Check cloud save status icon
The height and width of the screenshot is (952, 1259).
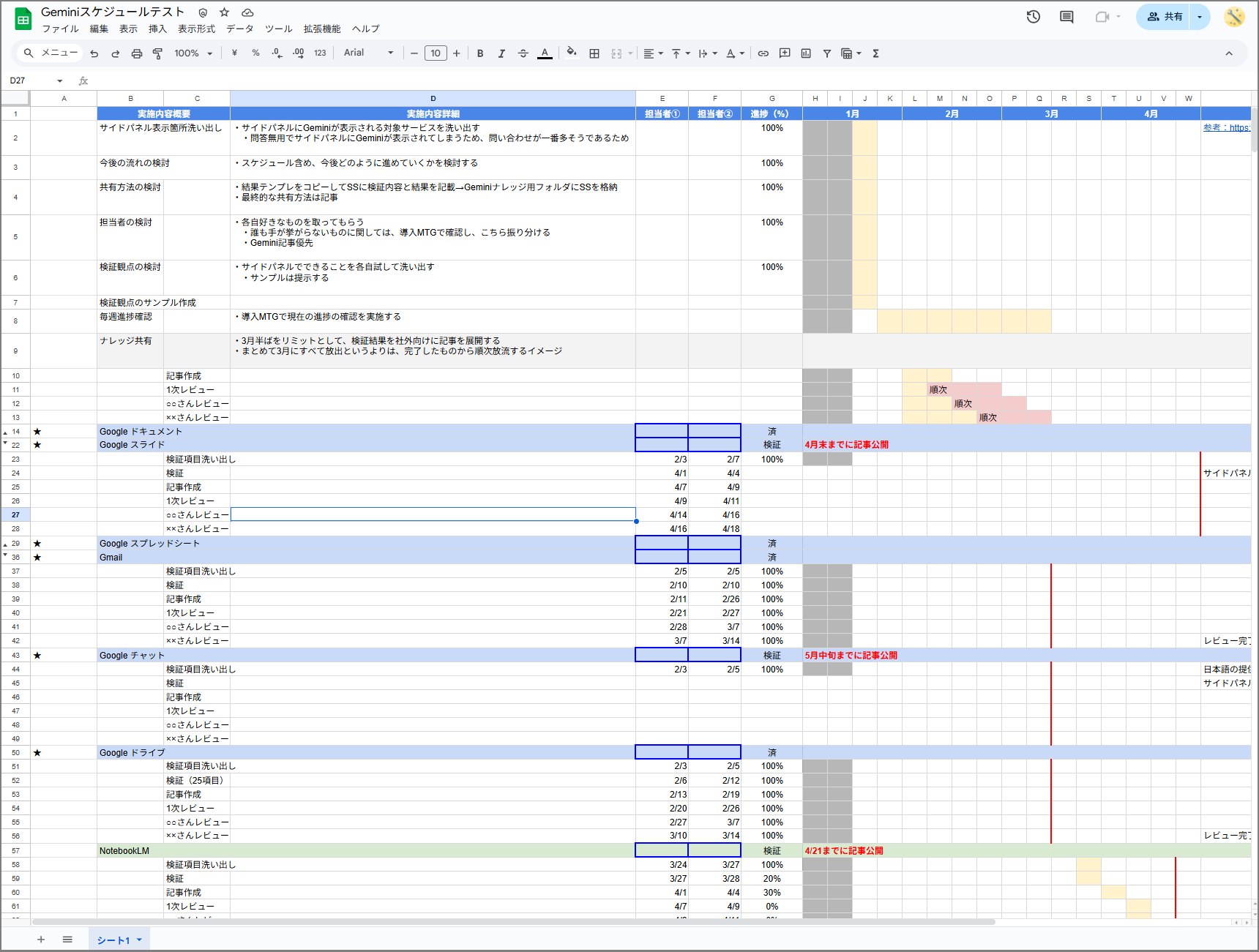(x=247, y=12)
